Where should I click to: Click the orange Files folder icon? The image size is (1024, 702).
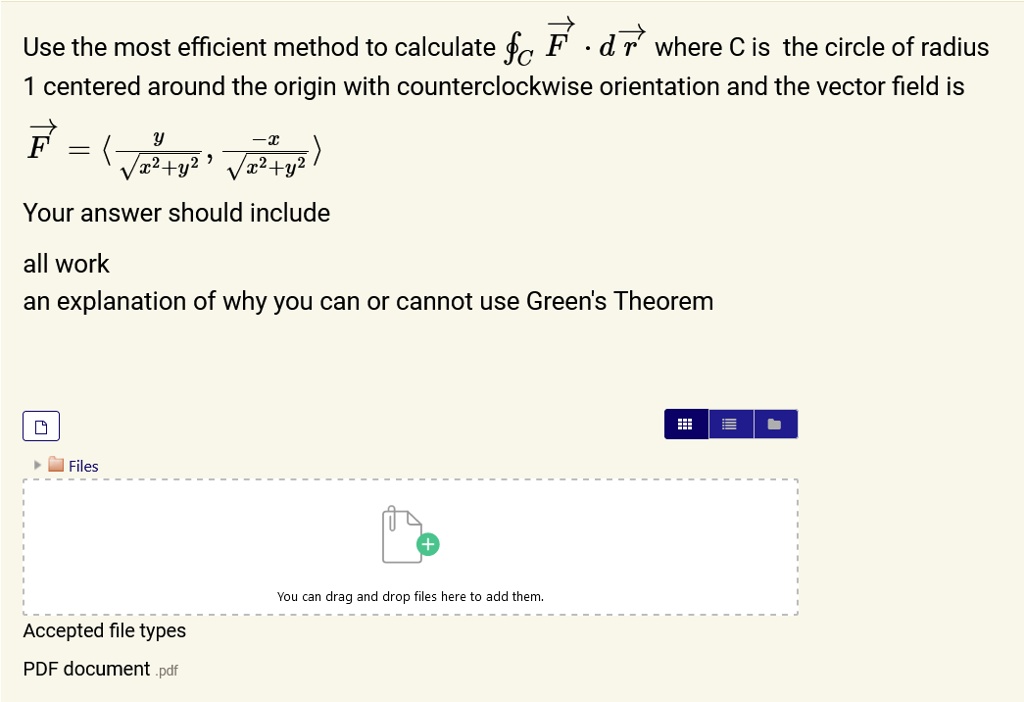click(56, 465)
